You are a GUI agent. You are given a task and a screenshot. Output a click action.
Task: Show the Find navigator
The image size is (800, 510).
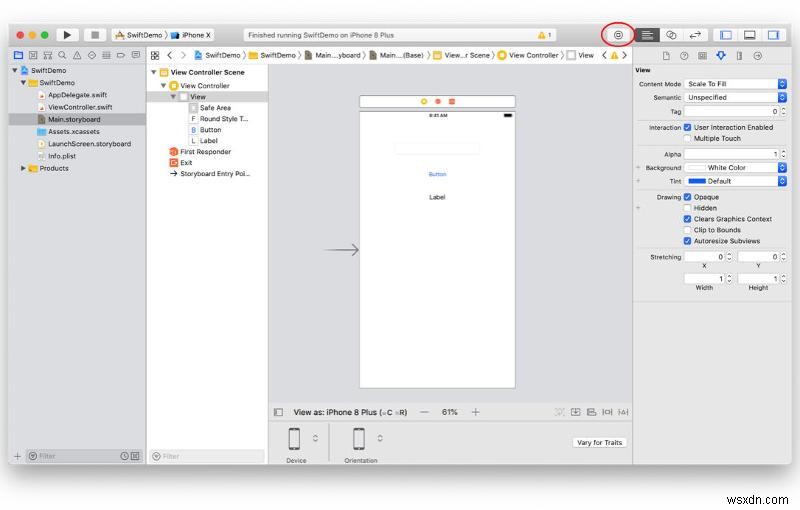[x=62, y=55]
